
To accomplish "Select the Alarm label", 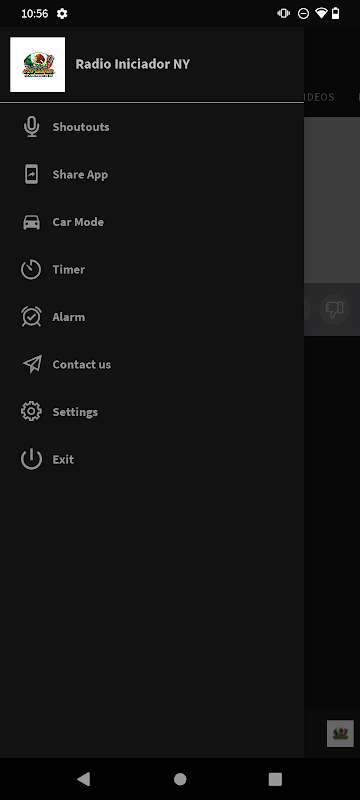I will pyautogui.click(x=69, y=317).
